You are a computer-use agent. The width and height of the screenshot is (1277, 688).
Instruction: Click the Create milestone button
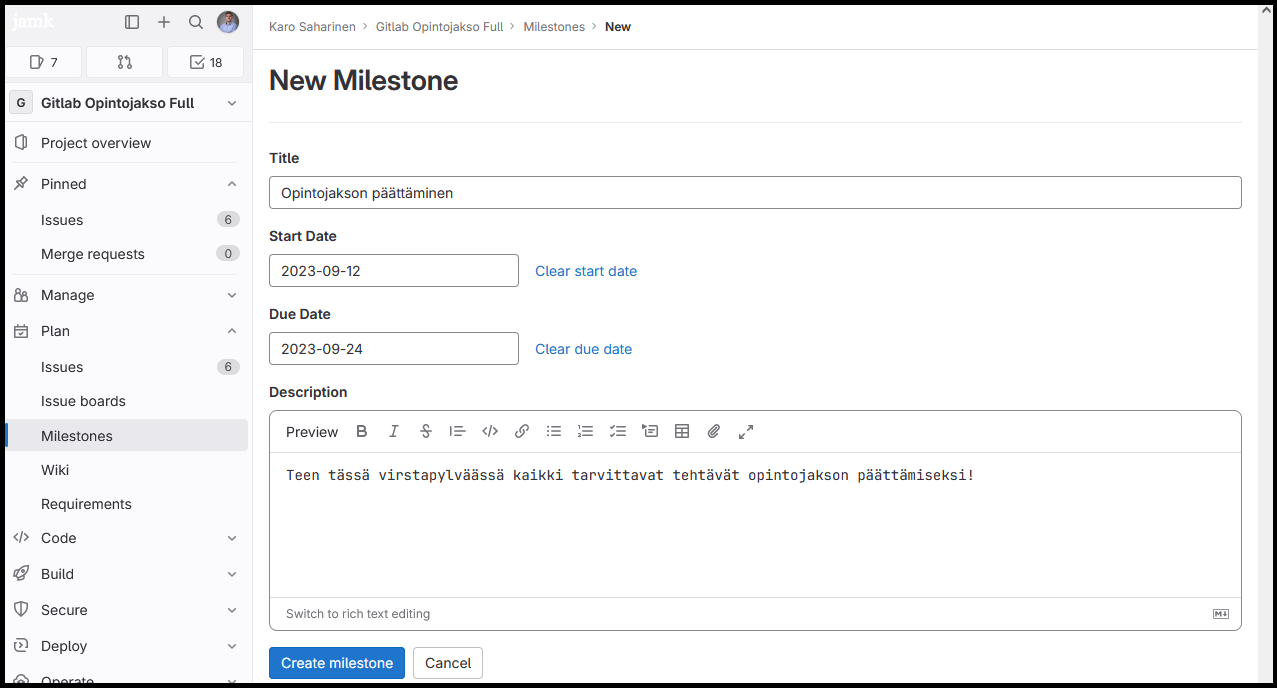tap(337, 663)
